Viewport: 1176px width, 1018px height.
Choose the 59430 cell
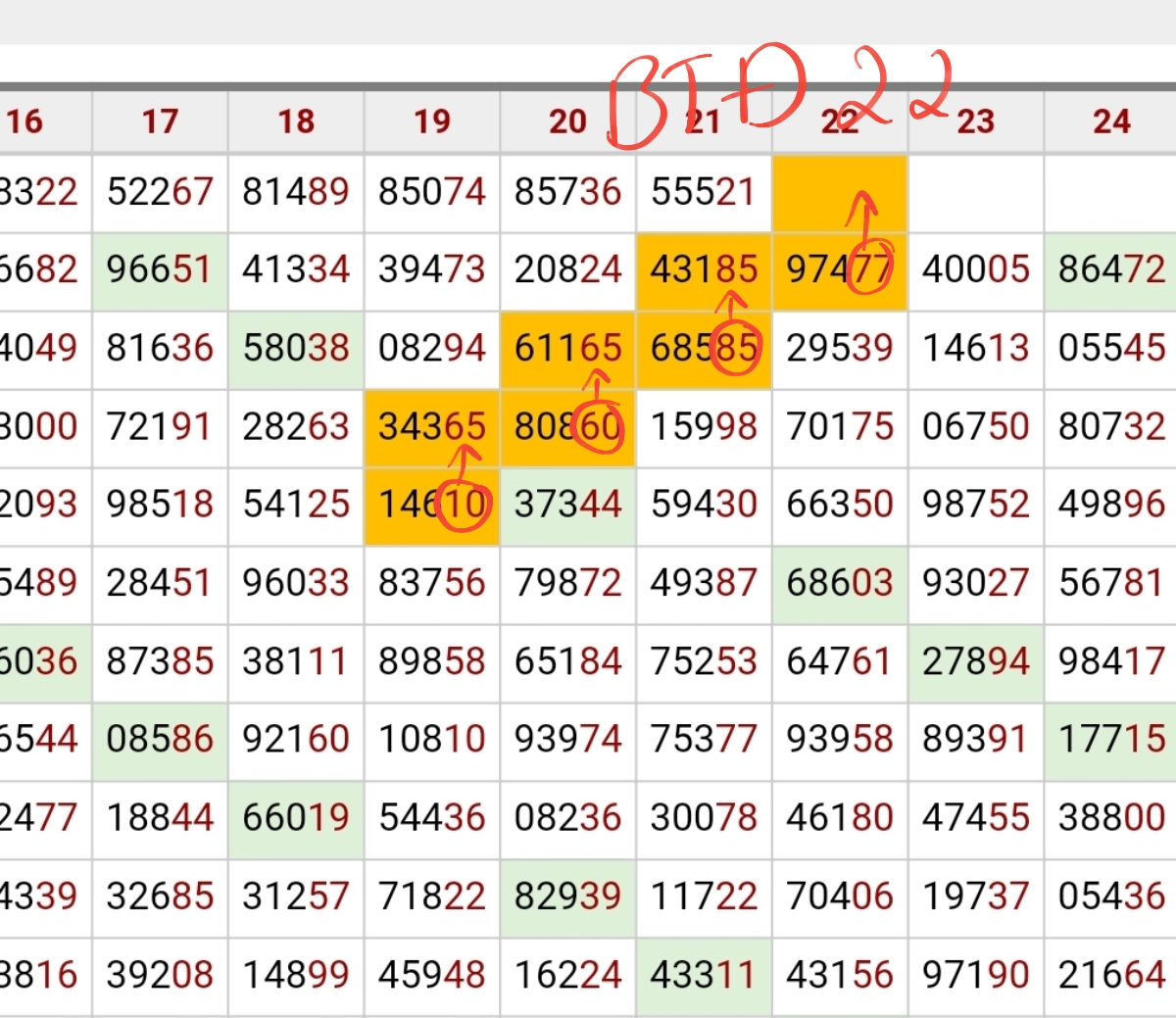click(x=704, y=505)
